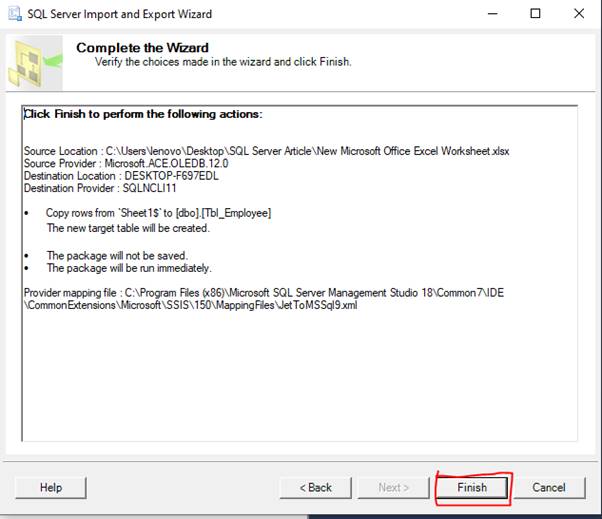The height and width of the screenshot is (519, 602).
Task: Click the 'Destination Location : DESKTOP-F697EDL' line
Action: 121,176
